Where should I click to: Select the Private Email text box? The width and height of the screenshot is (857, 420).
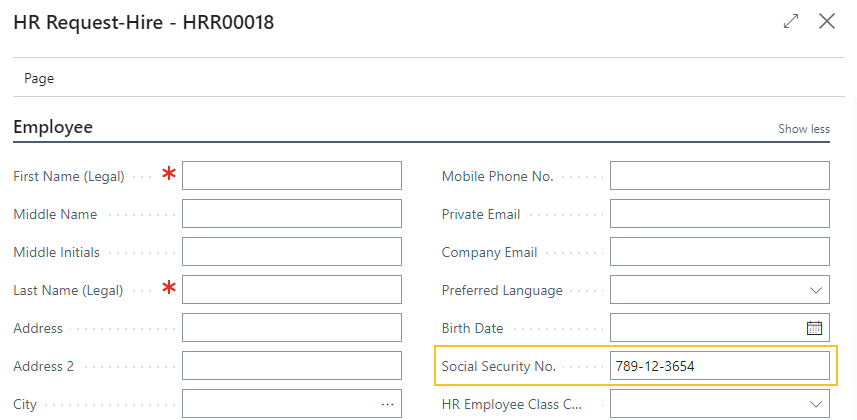point(719,214)
